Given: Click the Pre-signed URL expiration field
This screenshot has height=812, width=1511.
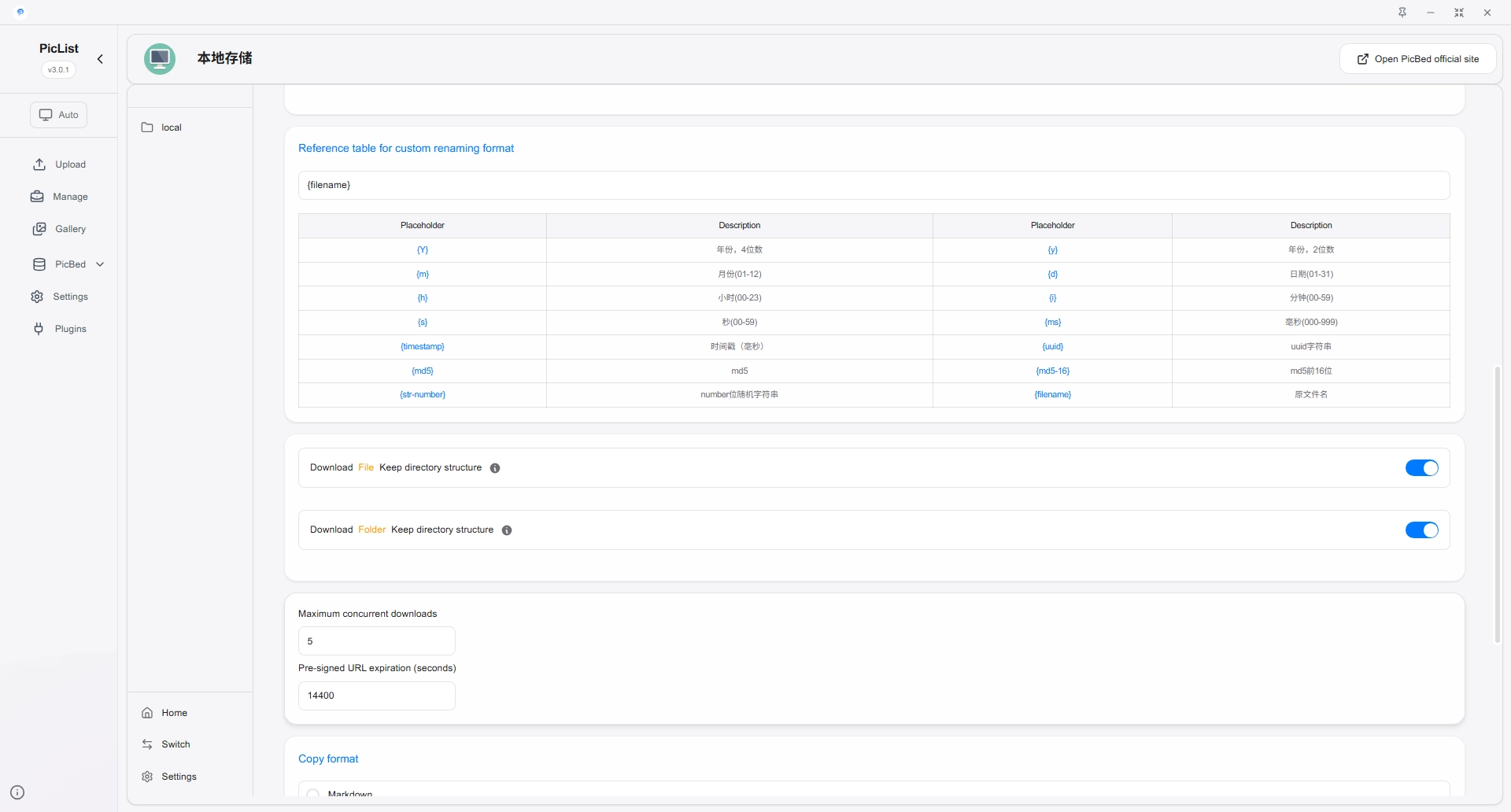Looking at the screenshot, I should click(377, 696).
